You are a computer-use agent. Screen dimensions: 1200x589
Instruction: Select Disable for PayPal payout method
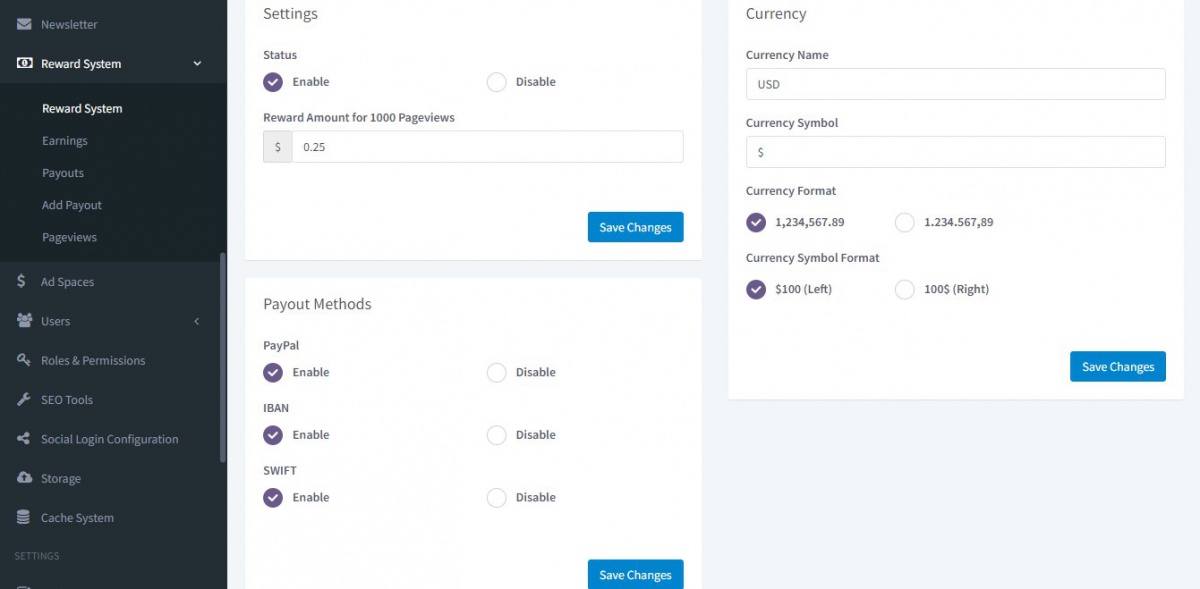497,373
